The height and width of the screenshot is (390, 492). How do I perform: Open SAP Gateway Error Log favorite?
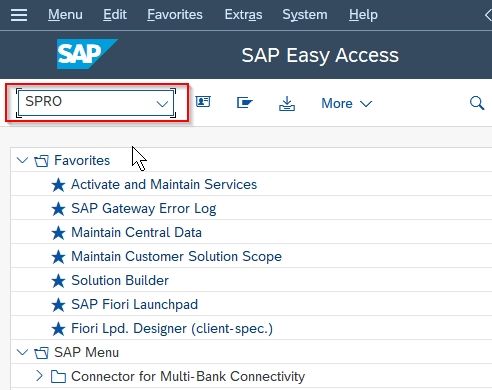click(144, 209)
